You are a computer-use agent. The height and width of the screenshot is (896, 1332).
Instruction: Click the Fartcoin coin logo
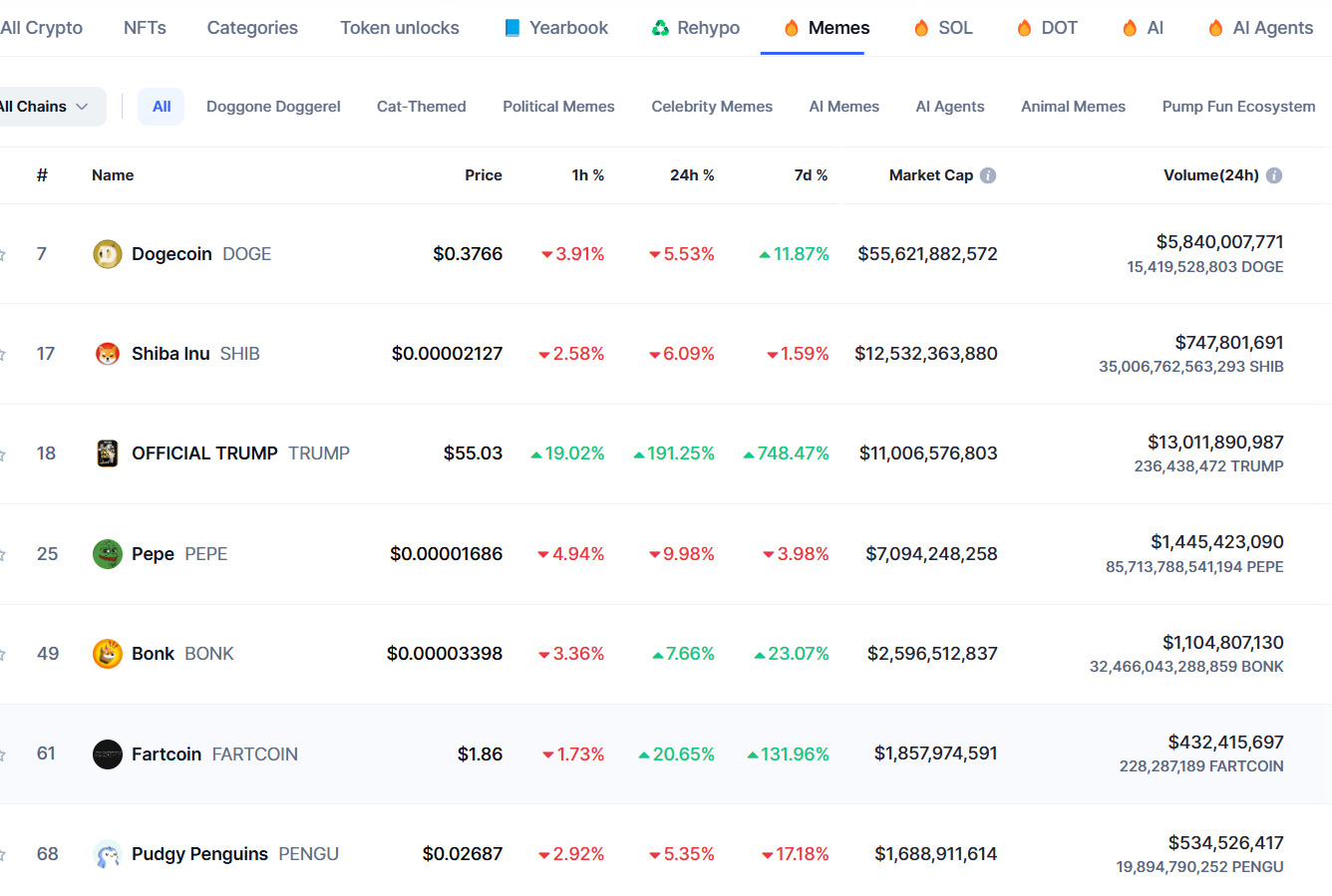[x=108, y=754]
